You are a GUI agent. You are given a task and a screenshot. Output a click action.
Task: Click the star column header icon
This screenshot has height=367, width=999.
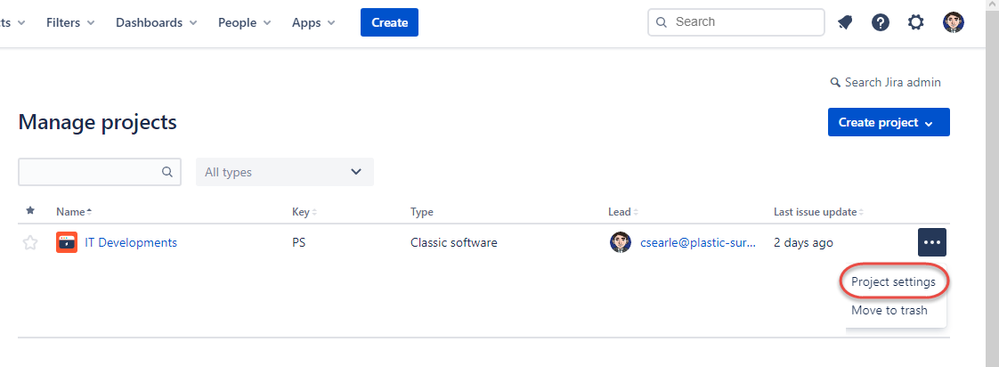30,211
